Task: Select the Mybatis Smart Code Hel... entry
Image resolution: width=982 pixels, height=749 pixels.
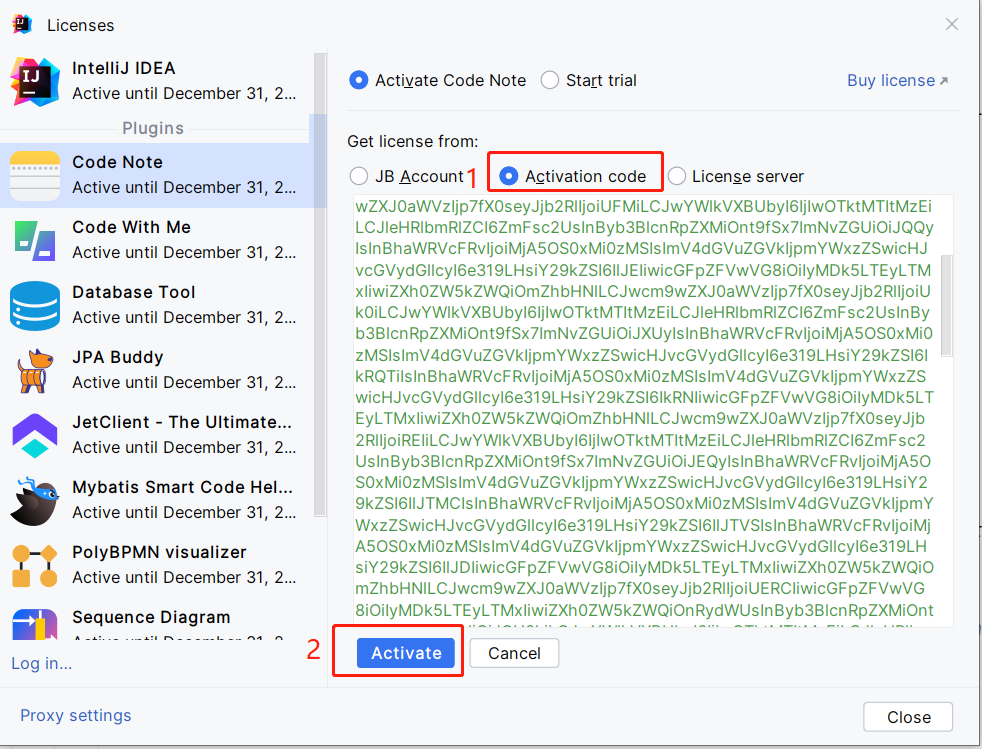Action: pos(182,487)
